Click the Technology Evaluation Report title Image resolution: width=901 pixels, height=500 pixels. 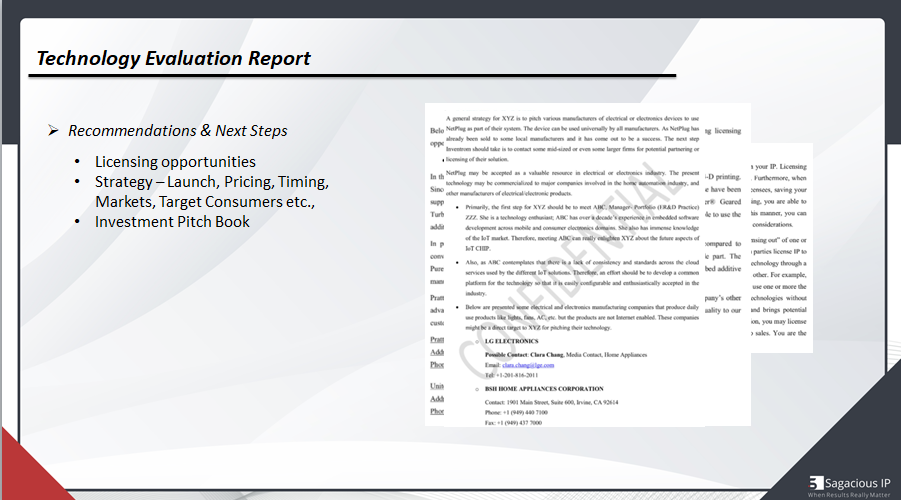point(173,59)
